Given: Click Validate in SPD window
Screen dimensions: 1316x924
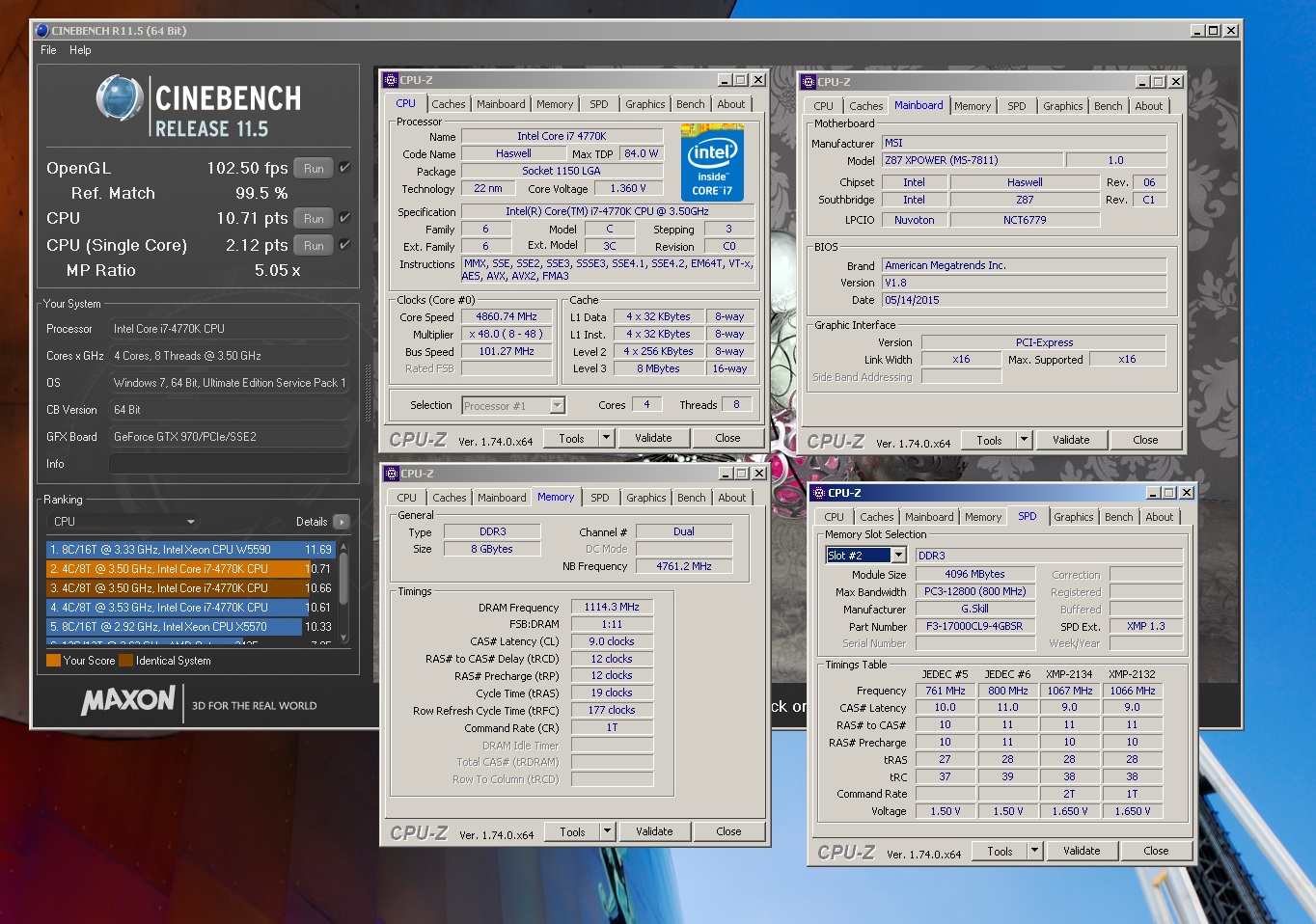Looking at the screenshot, I should 1082,852.
